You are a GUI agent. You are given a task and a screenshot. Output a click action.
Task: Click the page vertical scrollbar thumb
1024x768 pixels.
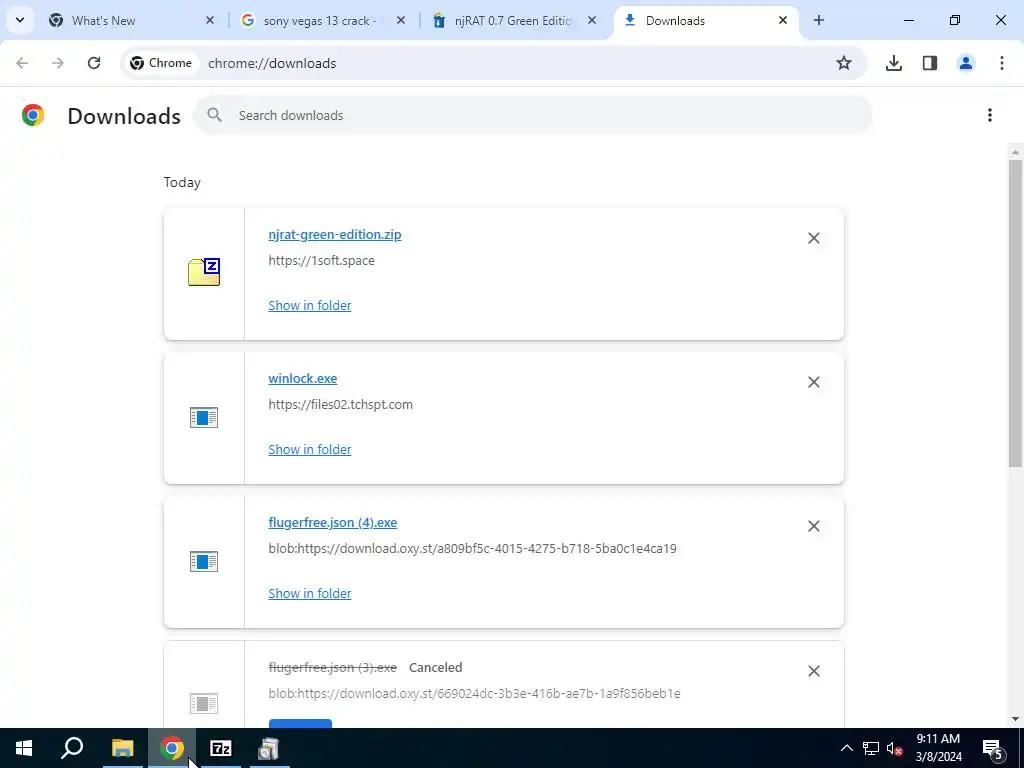1015,313
